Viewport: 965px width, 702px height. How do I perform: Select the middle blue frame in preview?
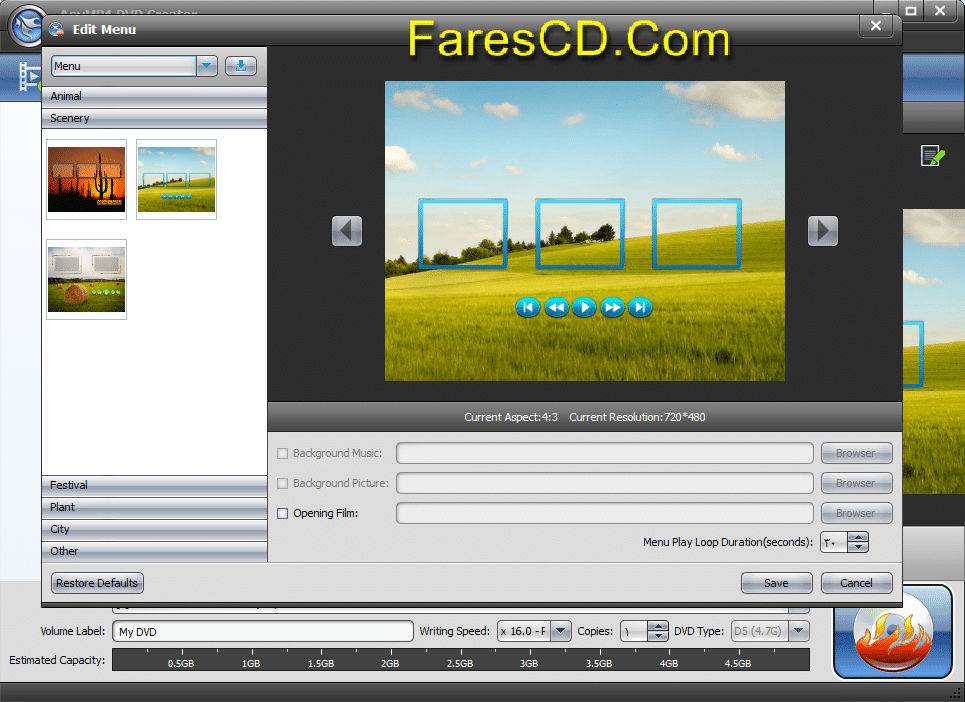pyautogui.click(x=580, y=233)
